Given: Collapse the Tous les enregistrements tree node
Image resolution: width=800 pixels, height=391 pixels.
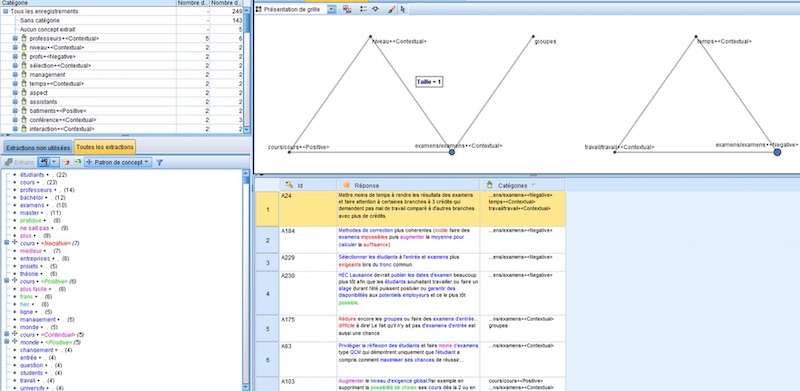Looking at the screenshot, I should pyautogui.click(x=6, y=11).
